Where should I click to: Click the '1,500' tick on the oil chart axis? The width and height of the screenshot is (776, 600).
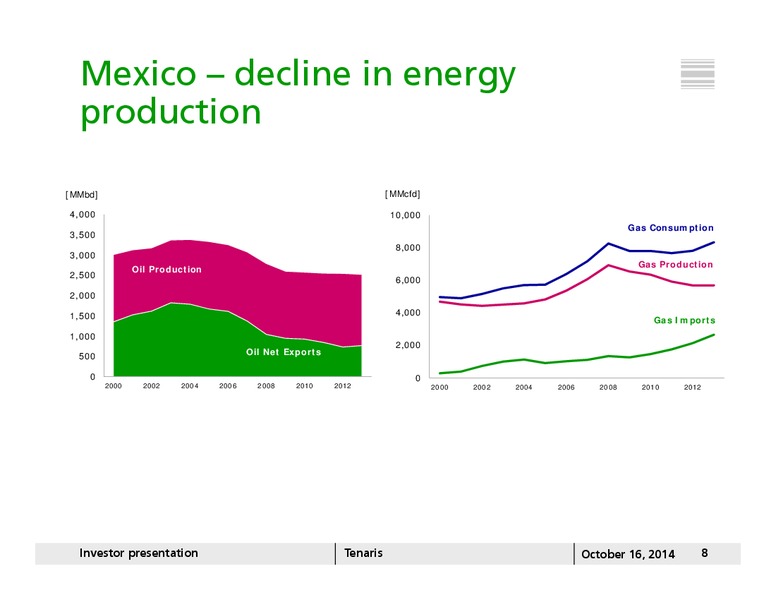point(83,316)
